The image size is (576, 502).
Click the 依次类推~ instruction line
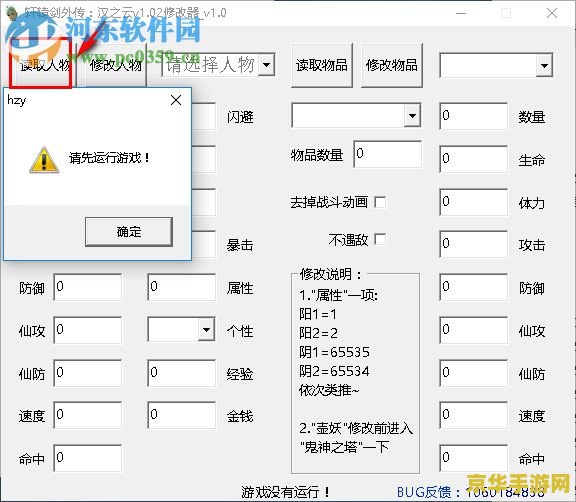point(329,390)
